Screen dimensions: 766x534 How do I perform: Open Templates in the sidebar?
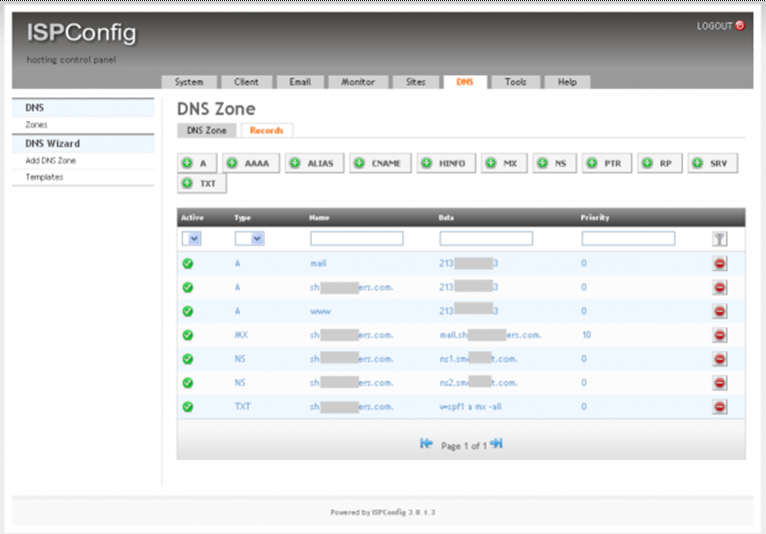(44, 177)
